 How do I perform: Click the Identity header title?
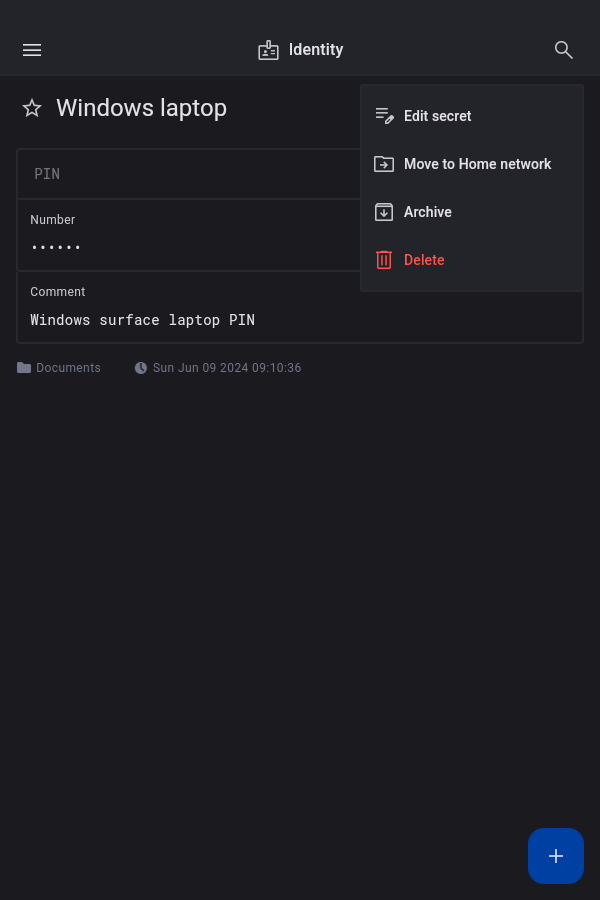(316, 50)
